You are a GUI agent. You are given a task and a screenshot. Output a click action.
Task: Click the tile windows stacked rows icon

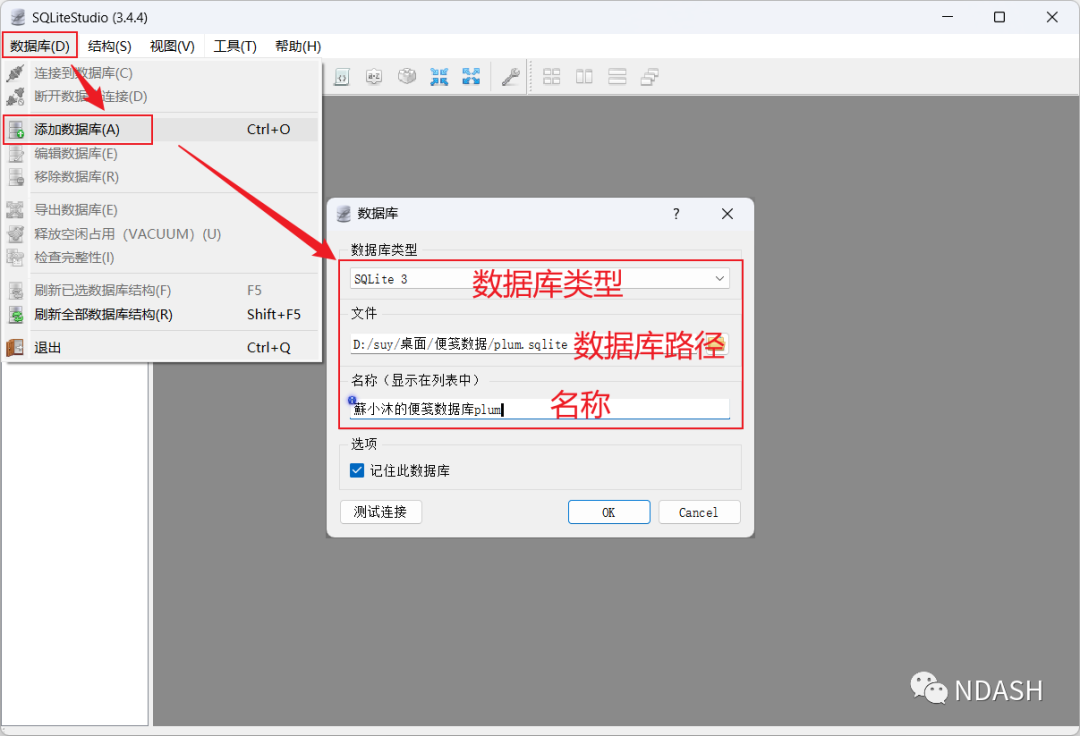pos(617,76)
